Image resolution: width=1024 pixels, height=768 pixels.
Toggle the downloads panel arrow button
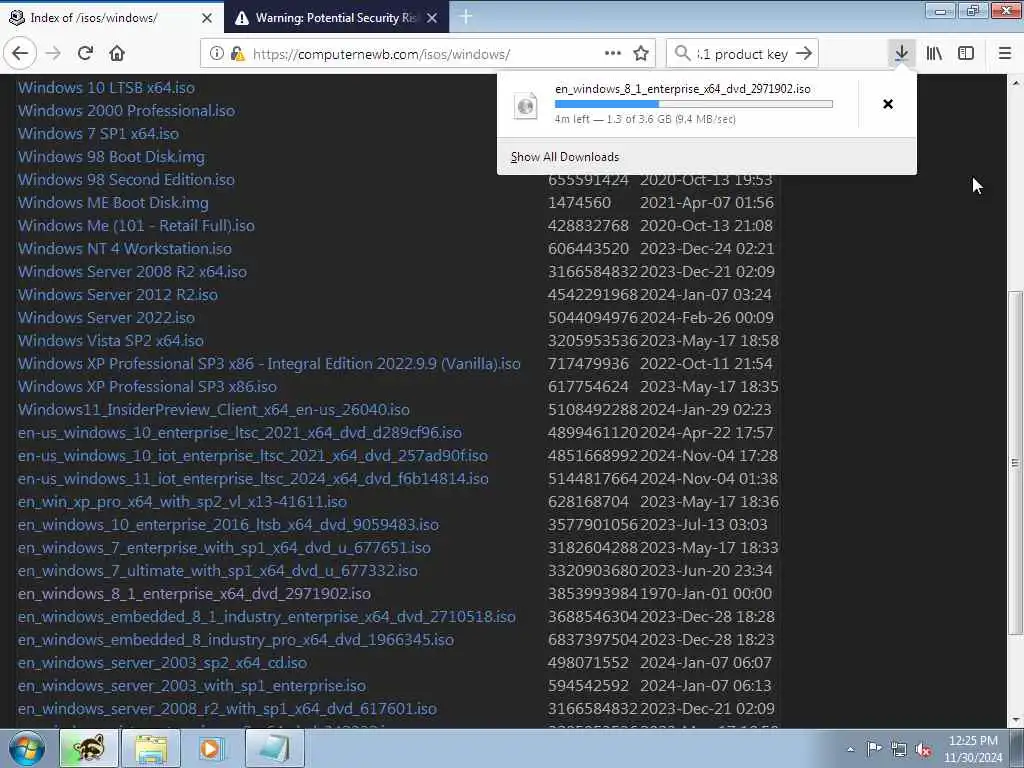pyautogui.click(x=901, y=53)
